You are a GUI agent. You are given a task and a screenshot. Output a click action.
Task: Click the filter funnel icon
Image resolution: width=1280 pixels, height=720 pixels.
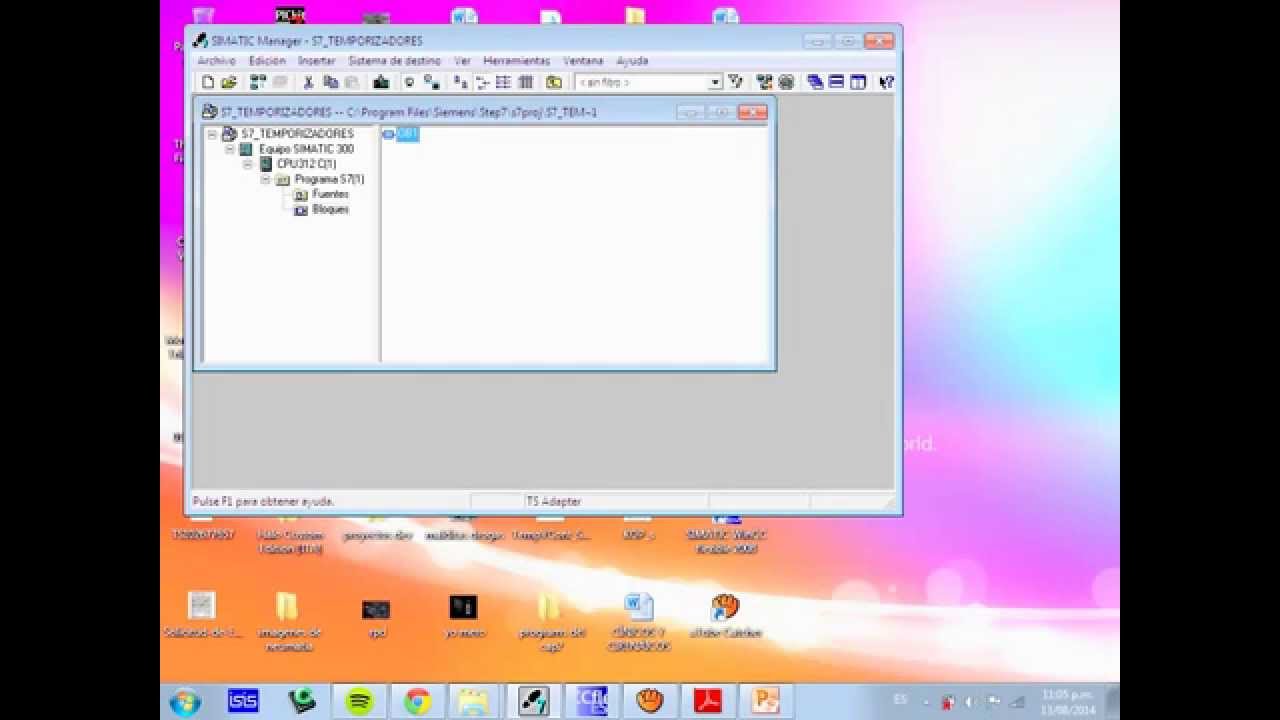tap(735, 82)
